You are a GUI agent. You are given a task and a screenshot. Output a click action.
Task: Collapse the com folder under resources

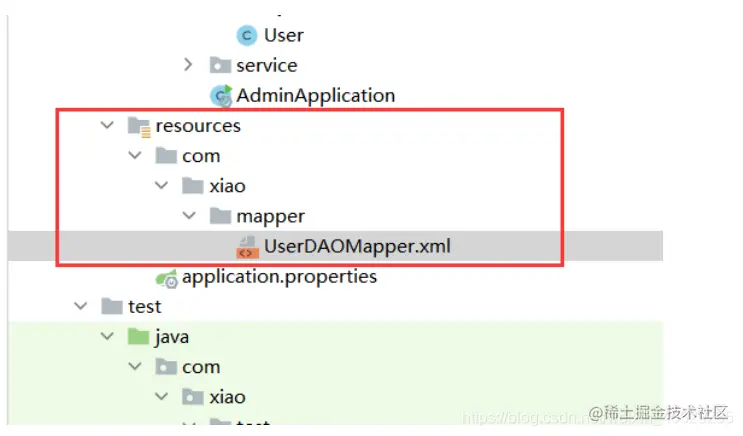pyautogui.click(x=135, y=155)
